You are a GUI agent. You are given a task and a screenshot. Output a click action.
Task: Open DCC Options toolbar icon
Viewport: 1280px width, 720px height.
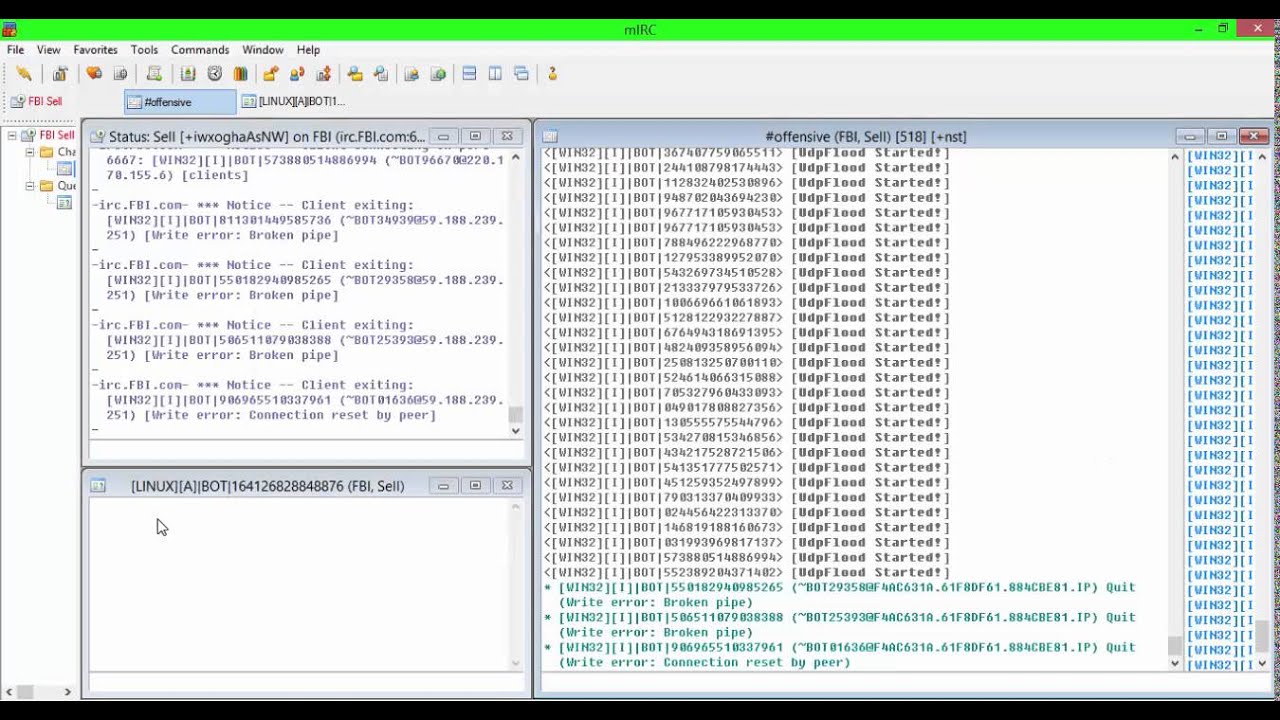coord(323,74)
